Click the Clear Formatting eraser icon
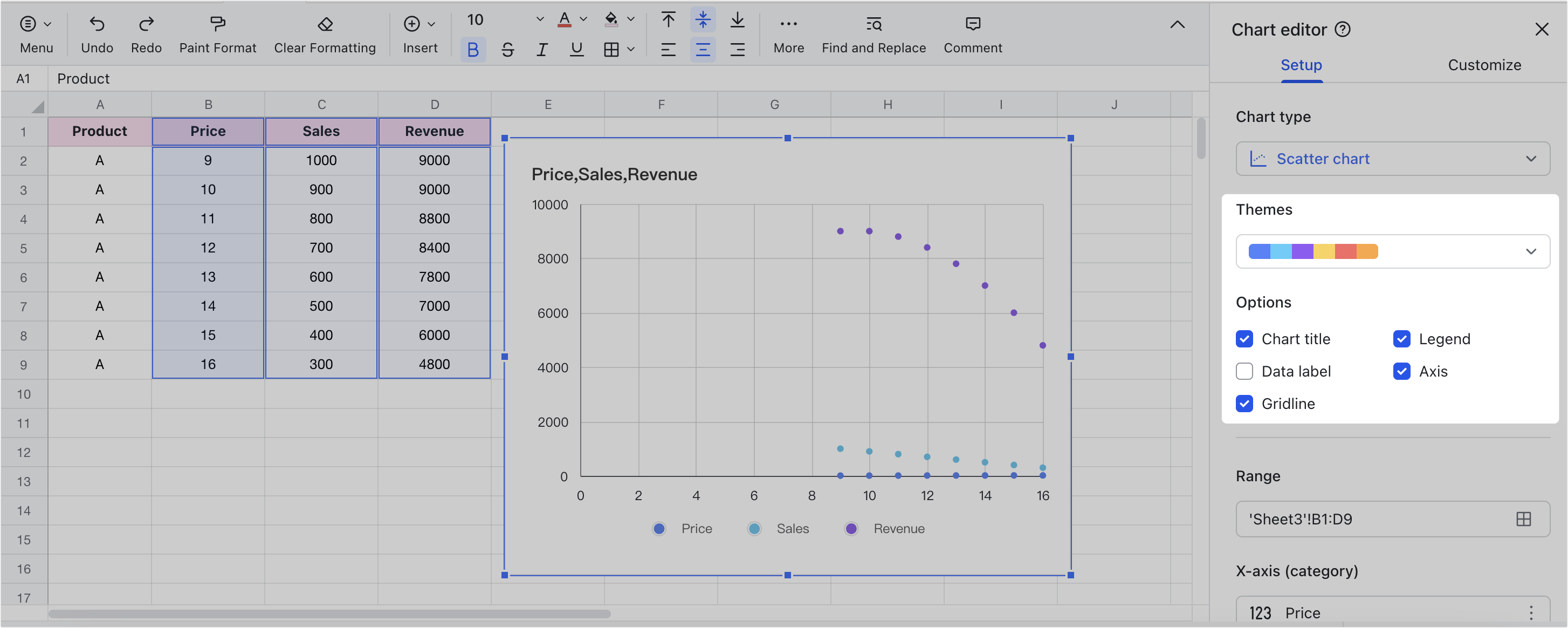 (x=325, y=24)
